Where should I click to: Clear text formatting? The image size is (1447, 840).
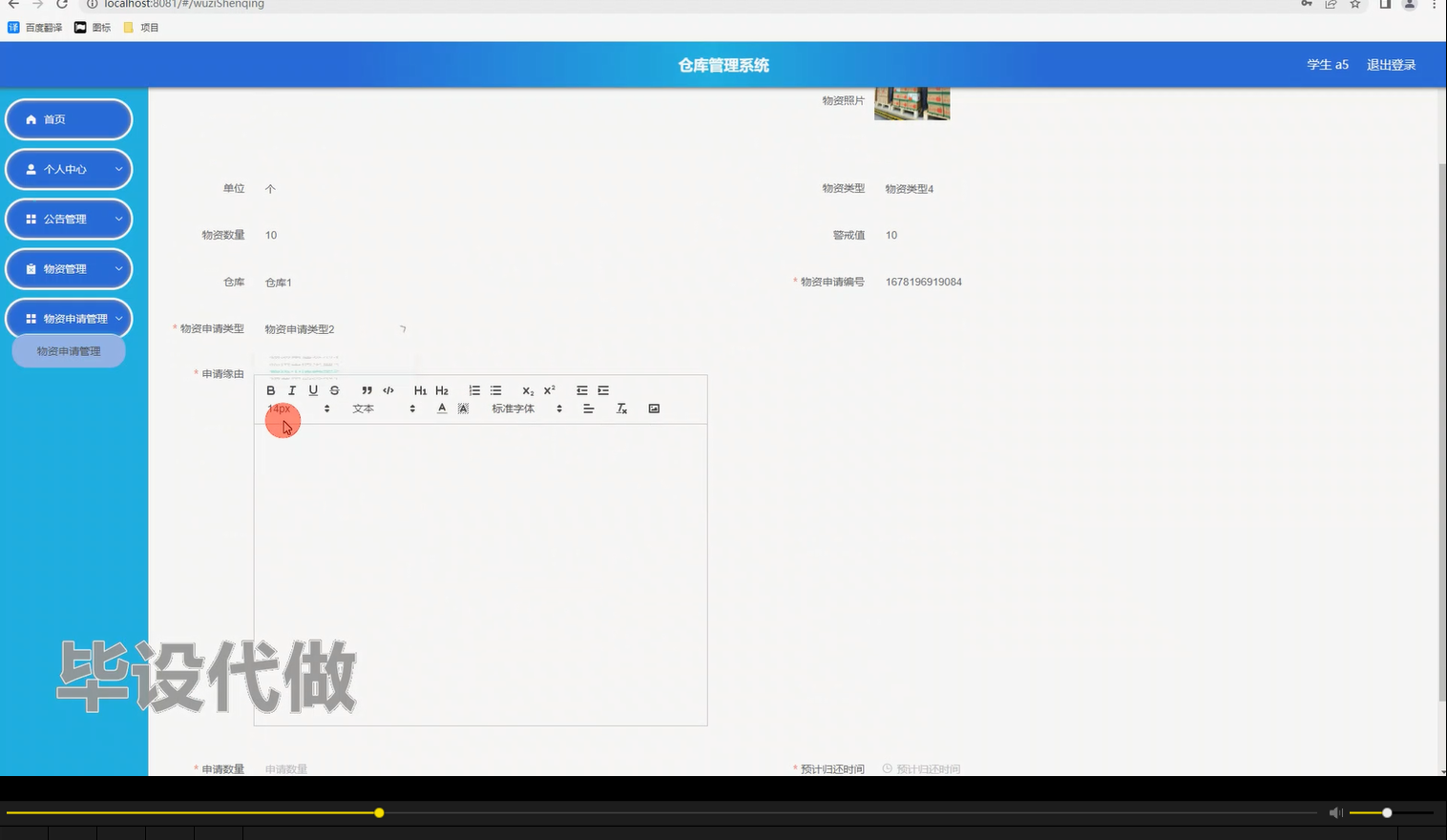(621, 408)
